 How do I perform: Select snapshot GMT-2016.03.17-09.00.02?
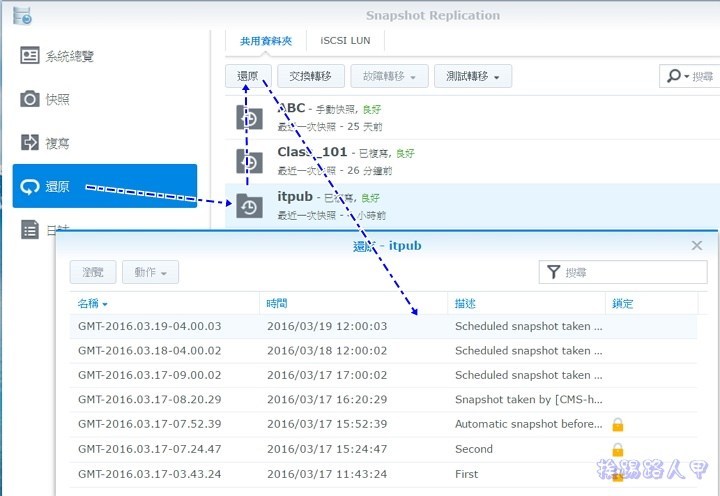click(383, 375)
